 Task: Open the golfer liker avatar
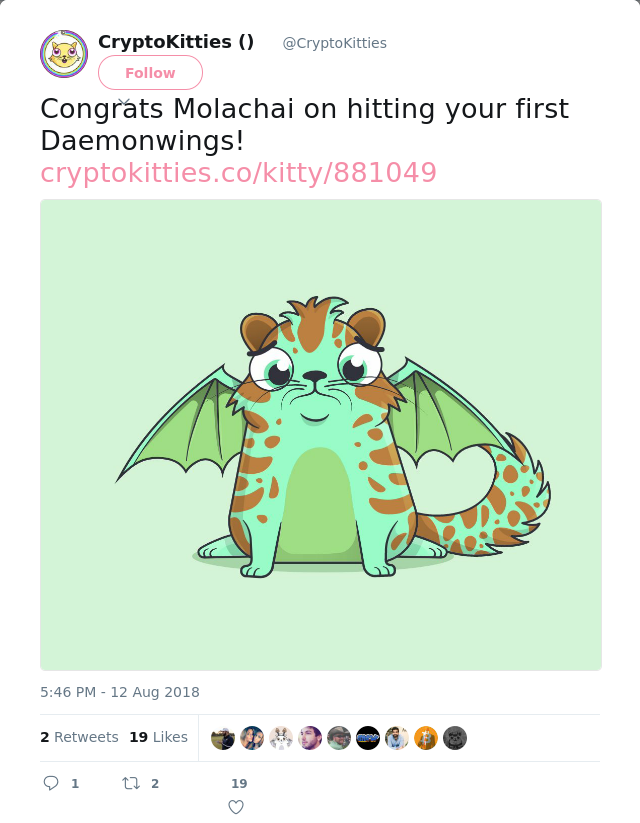point(223,738)
